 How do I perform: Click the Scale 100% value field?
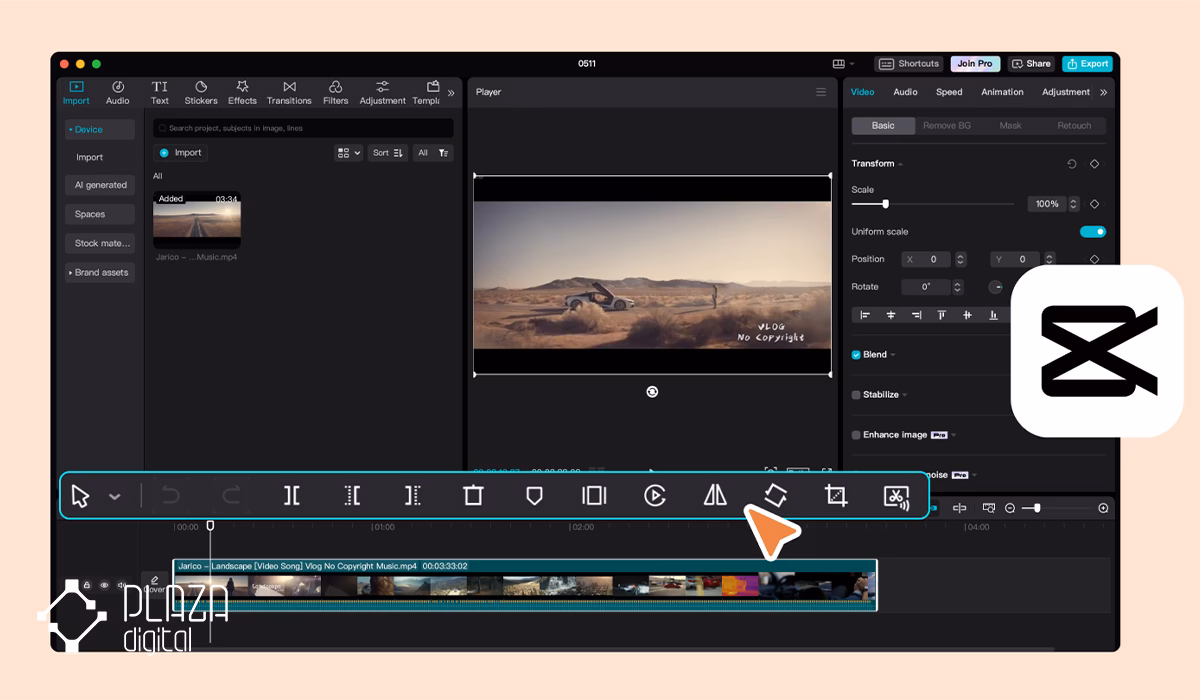(x=1047, y=204)
